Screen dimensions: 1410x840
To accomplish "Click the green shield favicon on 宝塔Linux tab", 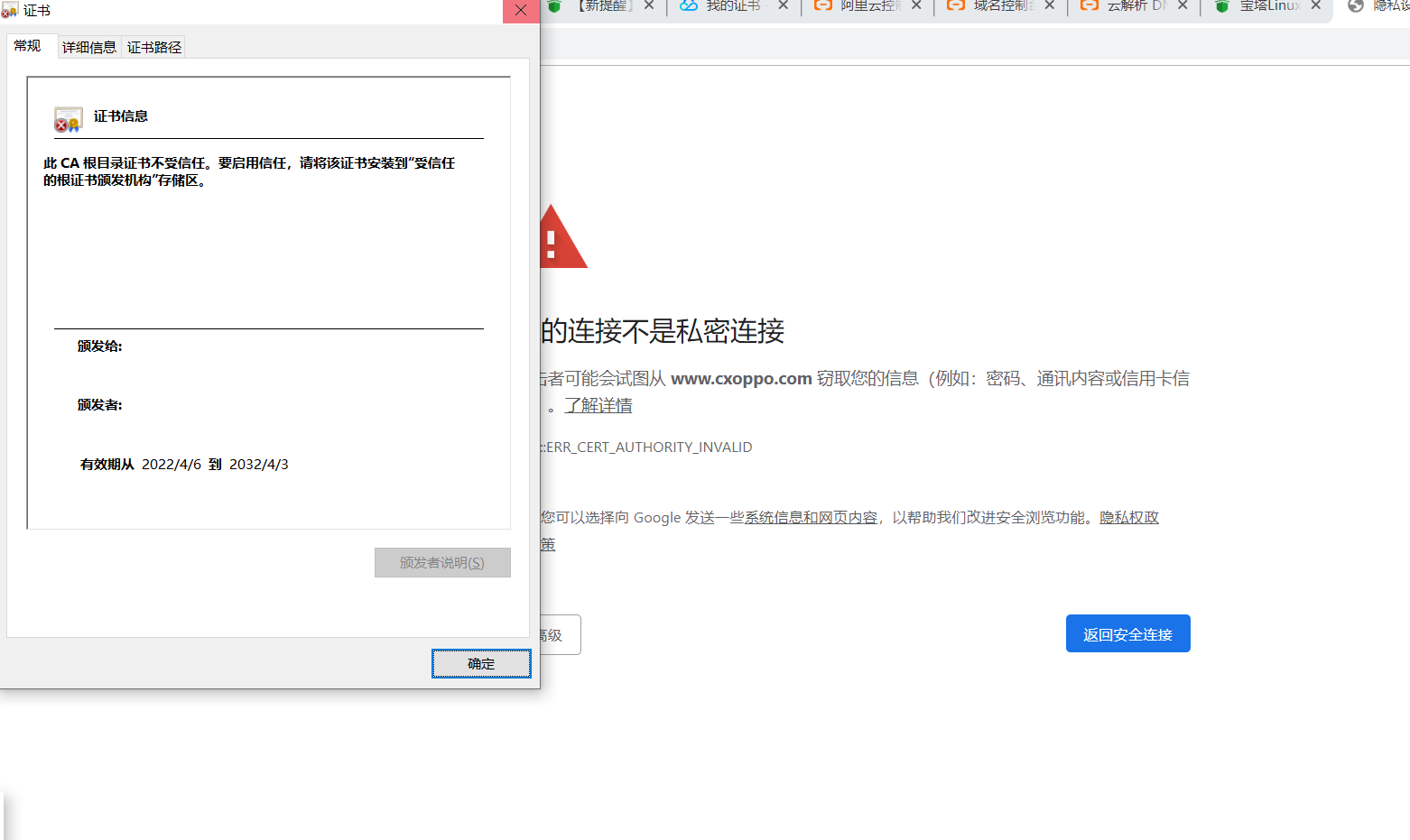I will [1222, 6].
